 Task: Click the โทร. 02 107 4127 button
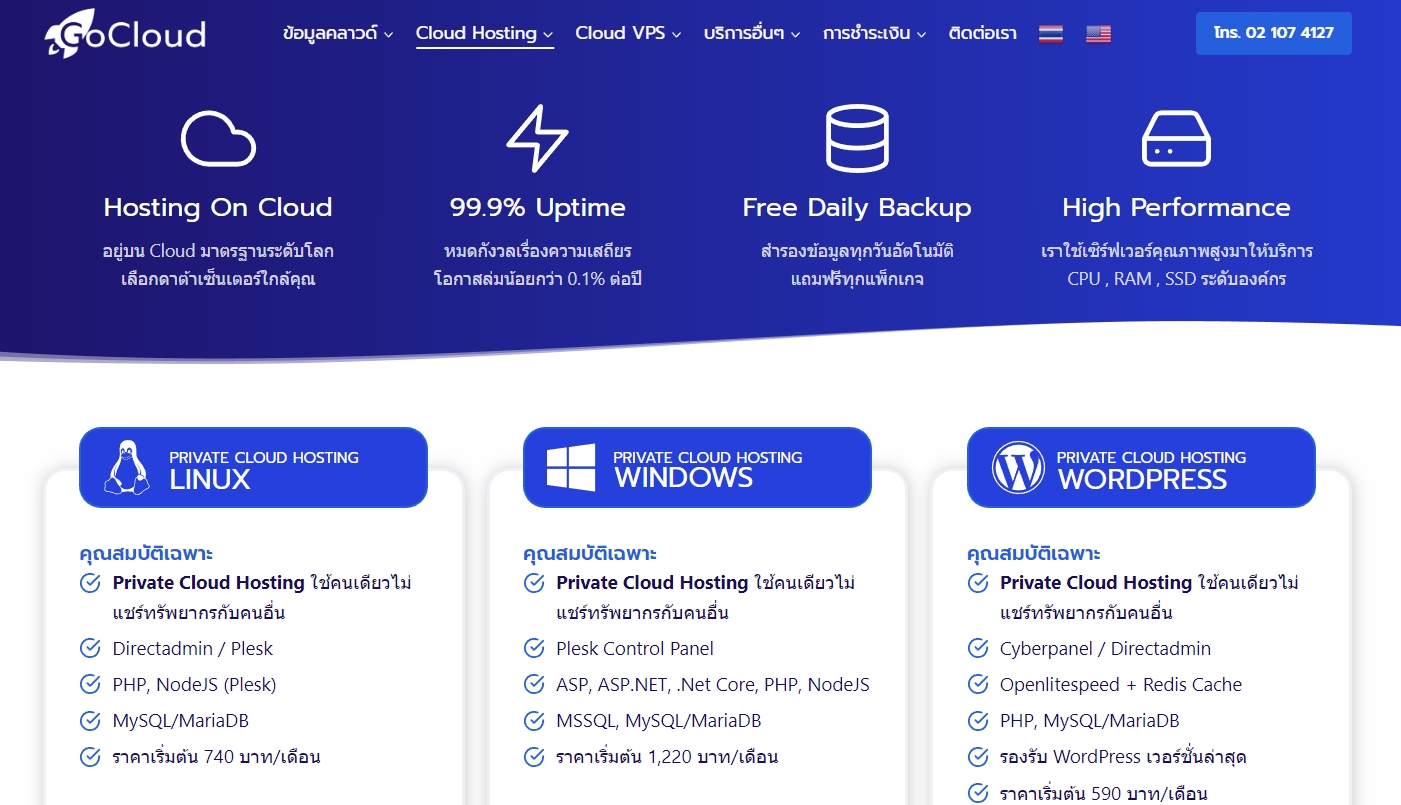pos(1273,33)
